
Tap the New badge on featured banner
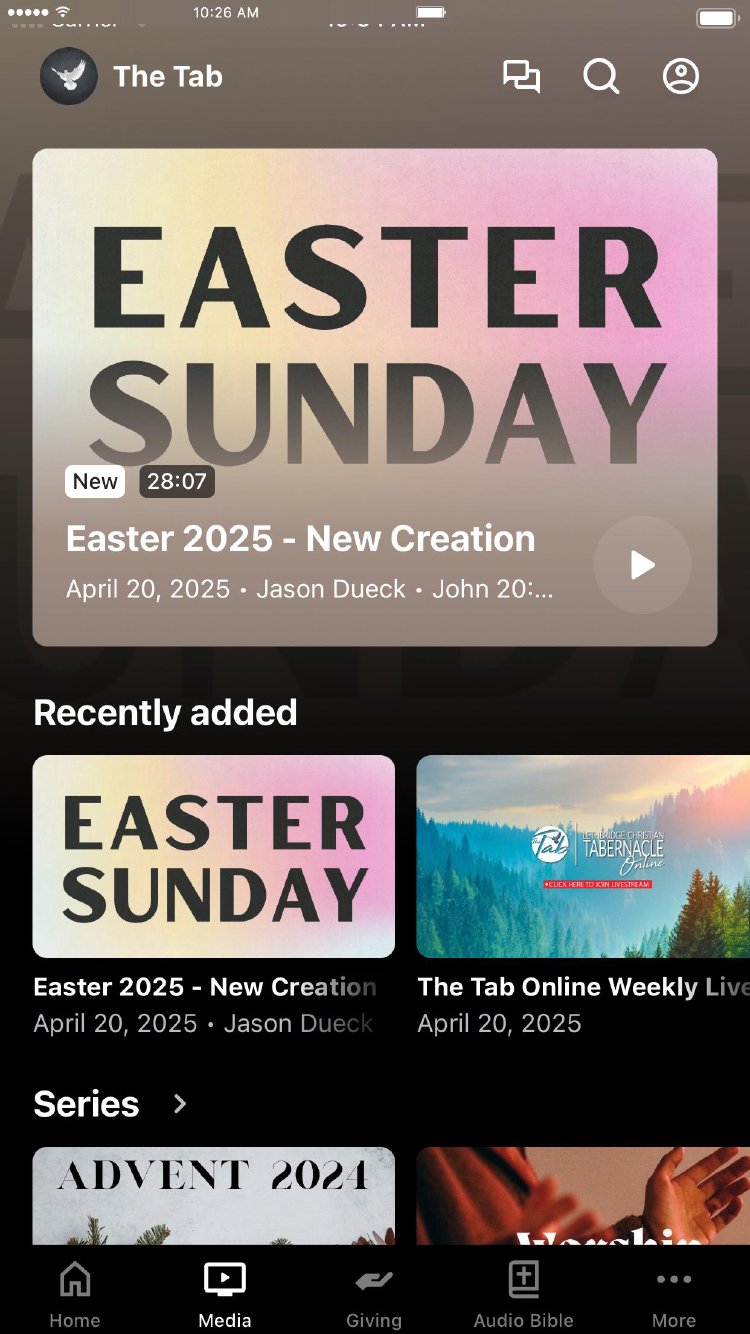tap(95, 481)
